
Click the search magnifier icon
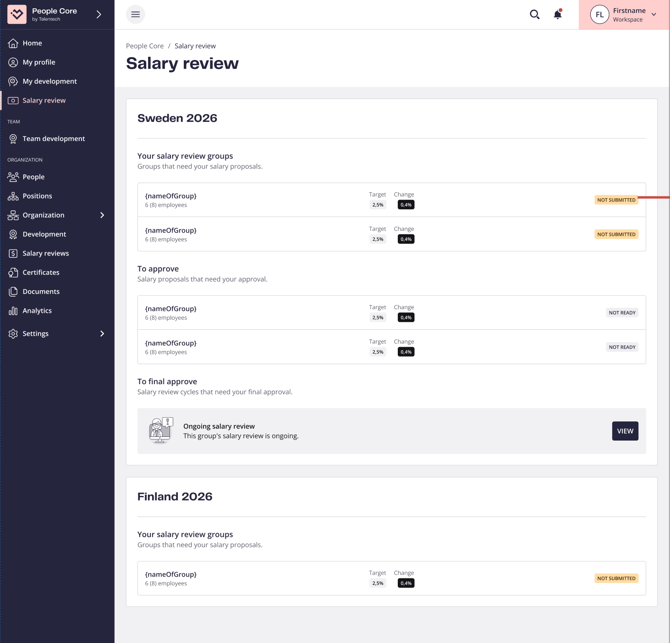tap(535, 15)
